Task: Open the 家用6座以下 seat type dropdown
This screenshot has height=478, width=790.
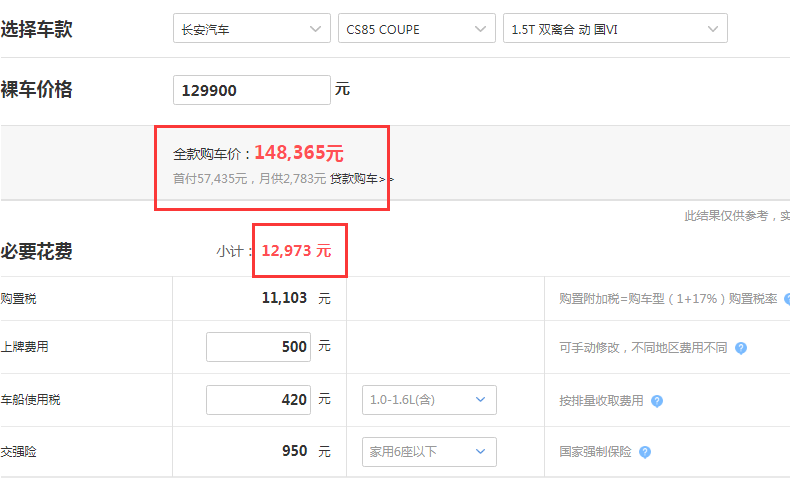Action: click(x=429, y=452)
